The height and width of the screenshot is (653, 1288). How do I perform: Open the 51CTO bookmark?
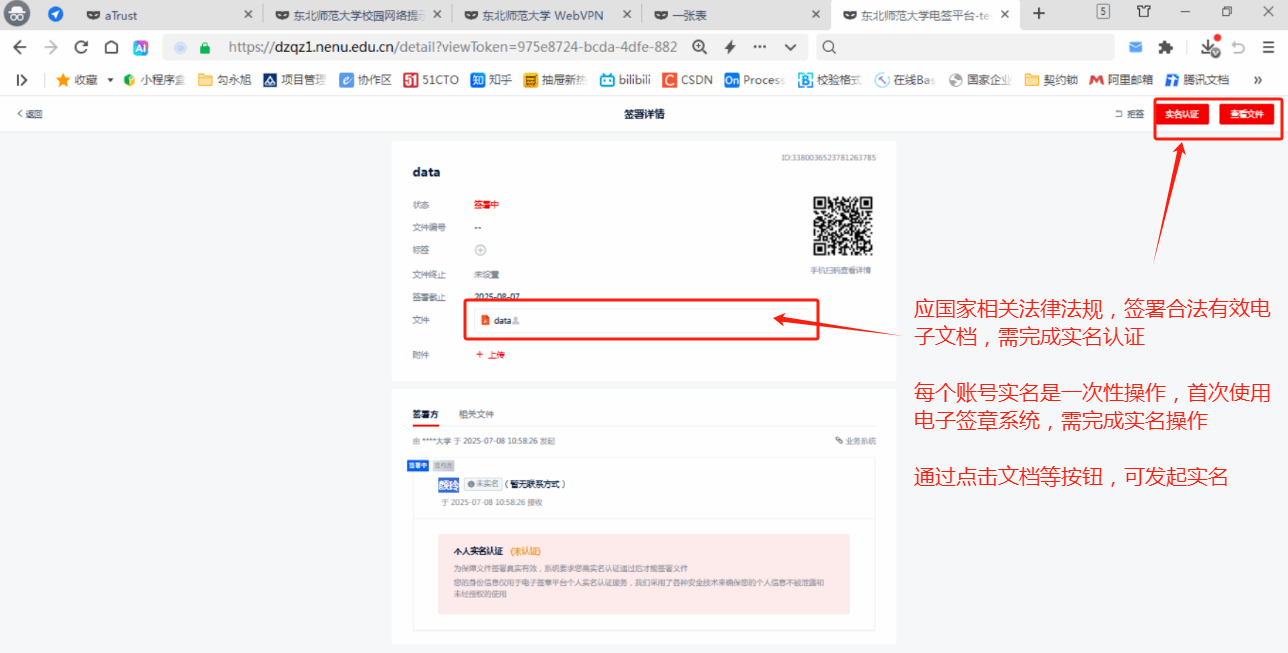pos(431,80)
